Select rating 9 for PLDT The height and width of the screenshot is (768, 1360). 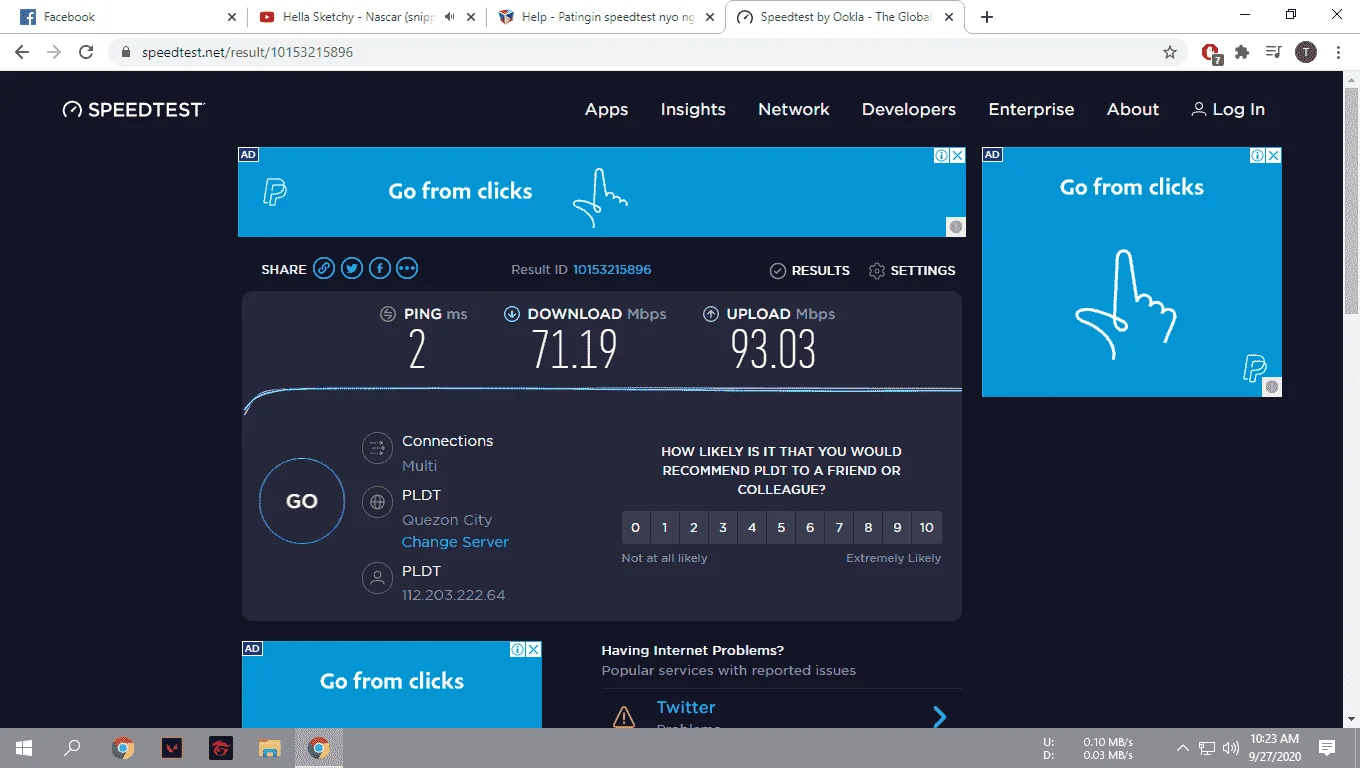click(897, 528)
